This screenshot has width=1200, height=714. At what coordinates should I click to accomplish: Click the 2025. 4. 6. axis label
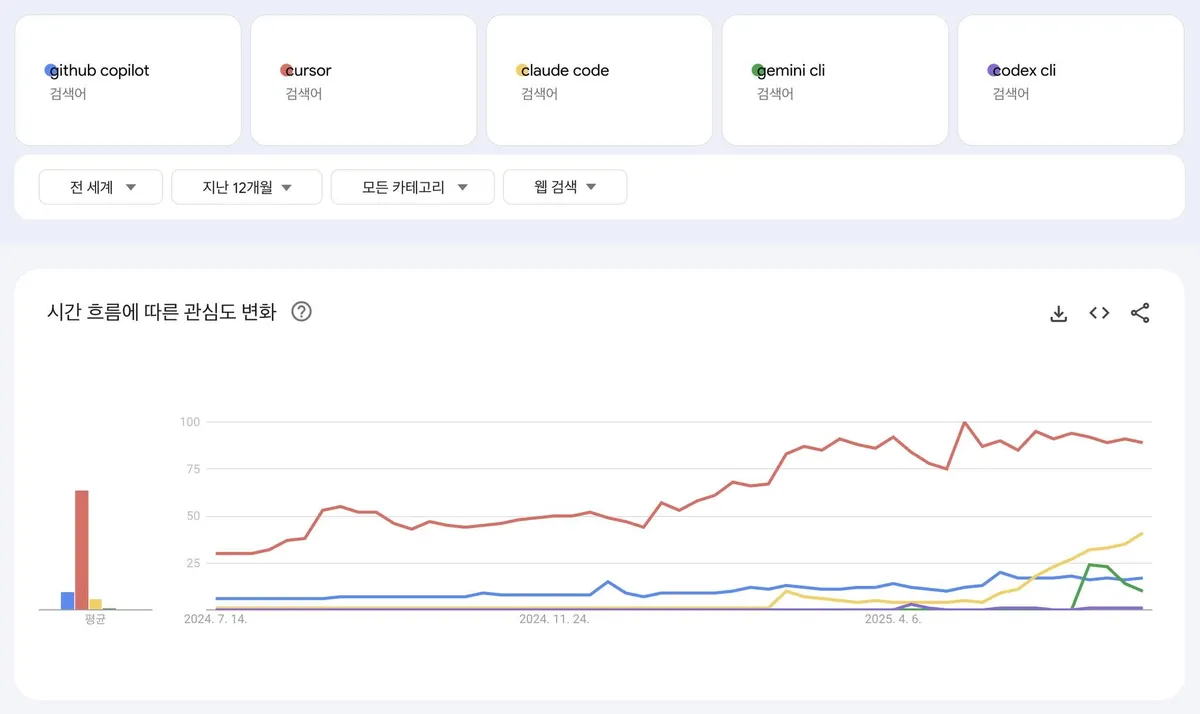click(893, 619)
